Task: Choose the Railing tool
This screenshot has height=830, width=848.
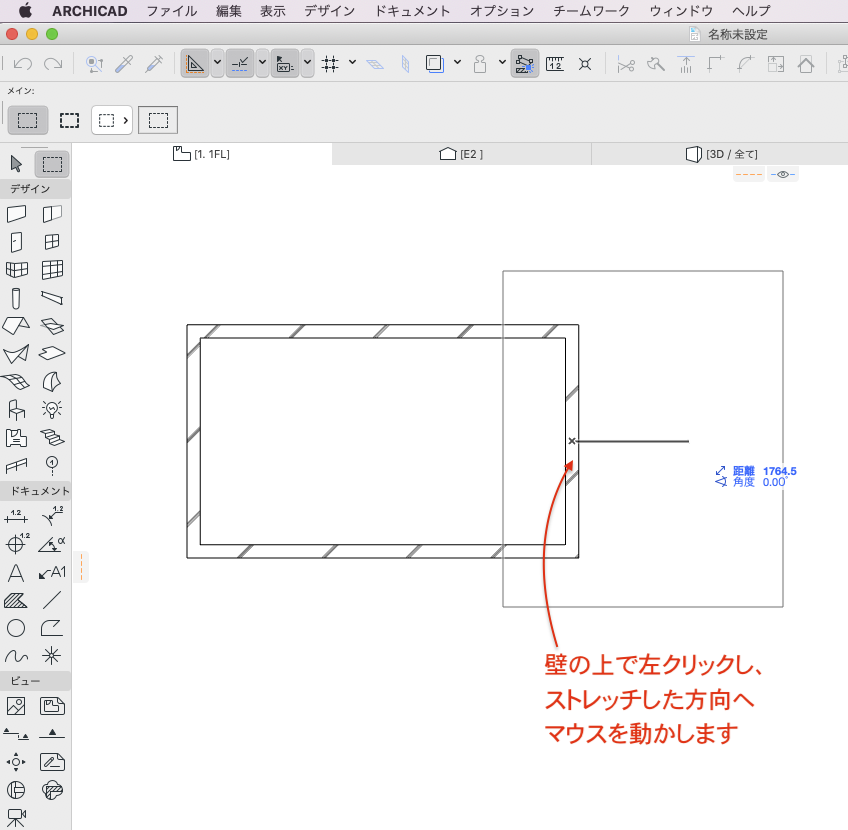Action: point(16,466)
